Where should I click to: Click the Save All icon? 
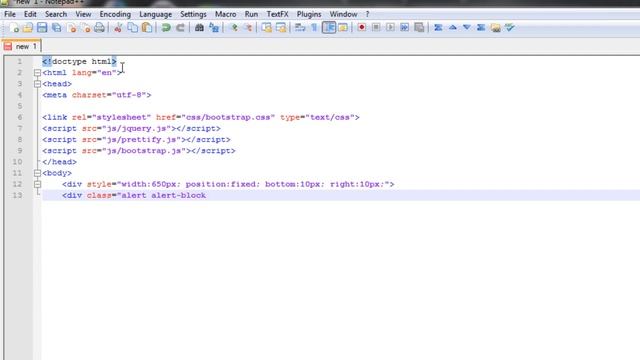[x=56, y=28]
